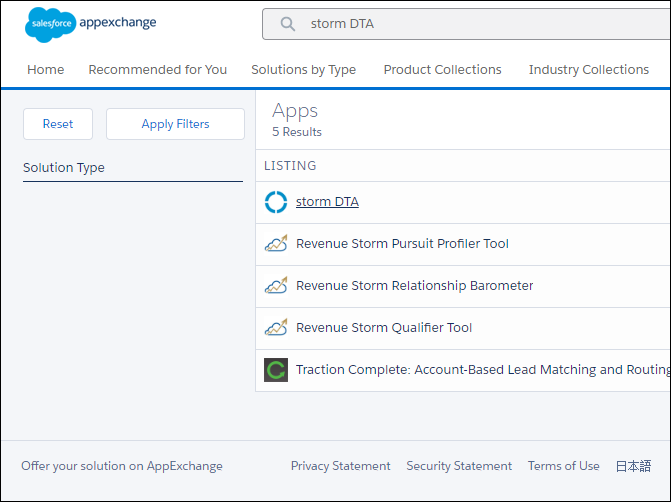Screen dimensions: 671x502
Task: Open Revenue Storm Pursuit Profiler Tool listing
Action: (402, 244)
